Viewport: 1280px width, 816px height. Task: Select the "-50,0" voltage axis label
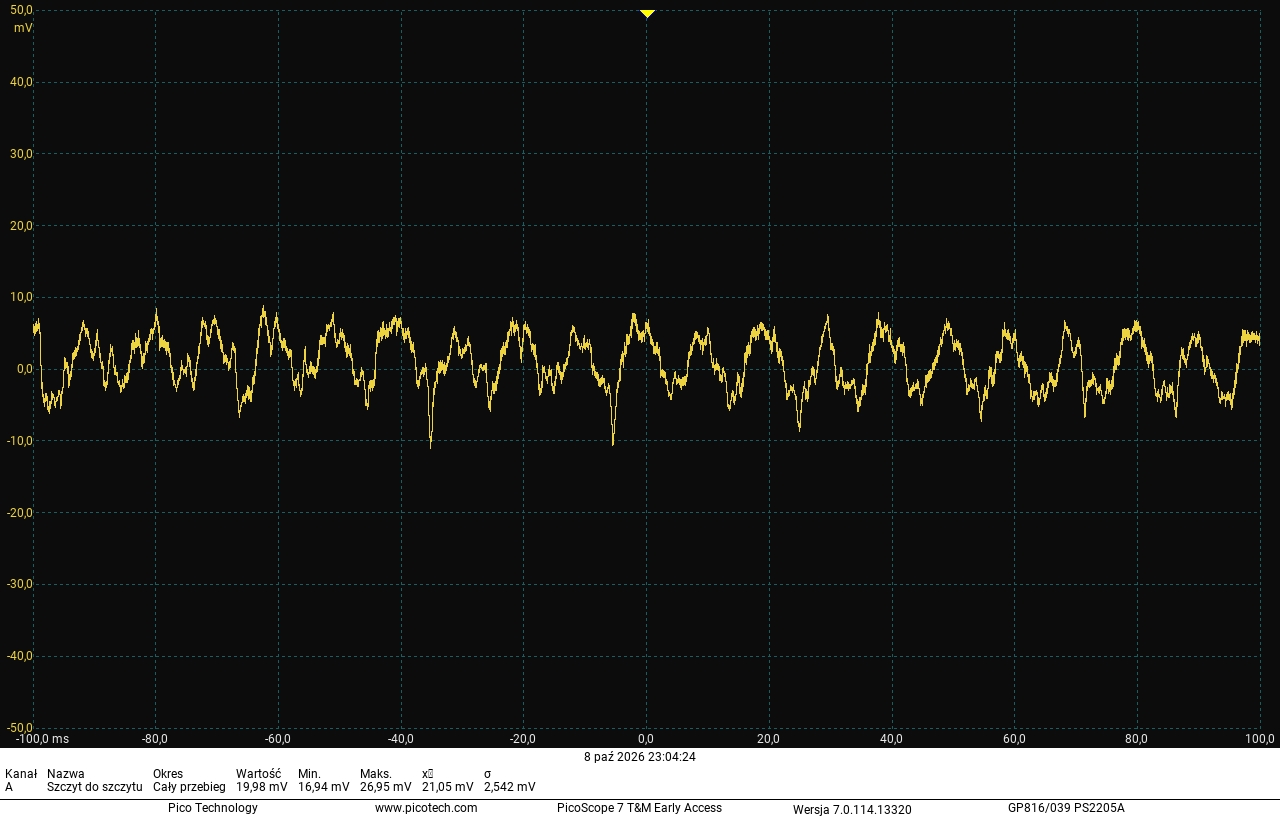[20, 728]
